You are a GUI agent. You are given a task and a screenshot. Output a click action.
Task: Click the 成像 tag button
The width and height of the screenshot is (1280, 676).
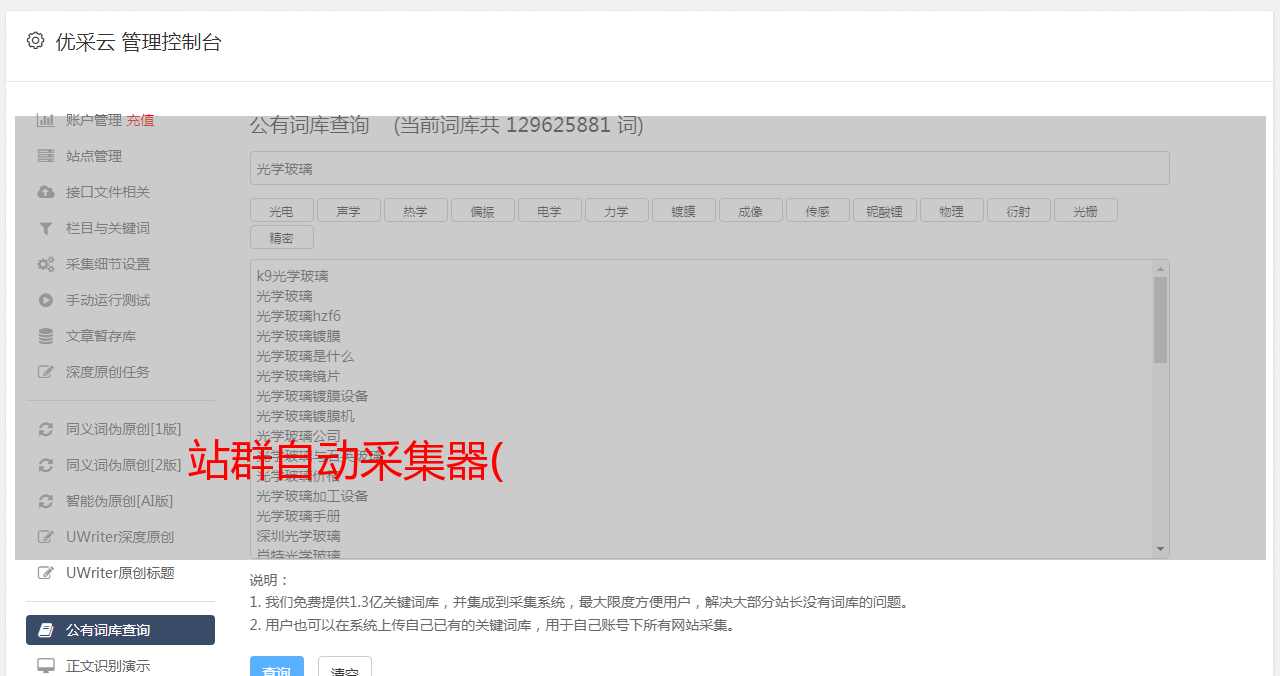(751, 210)
